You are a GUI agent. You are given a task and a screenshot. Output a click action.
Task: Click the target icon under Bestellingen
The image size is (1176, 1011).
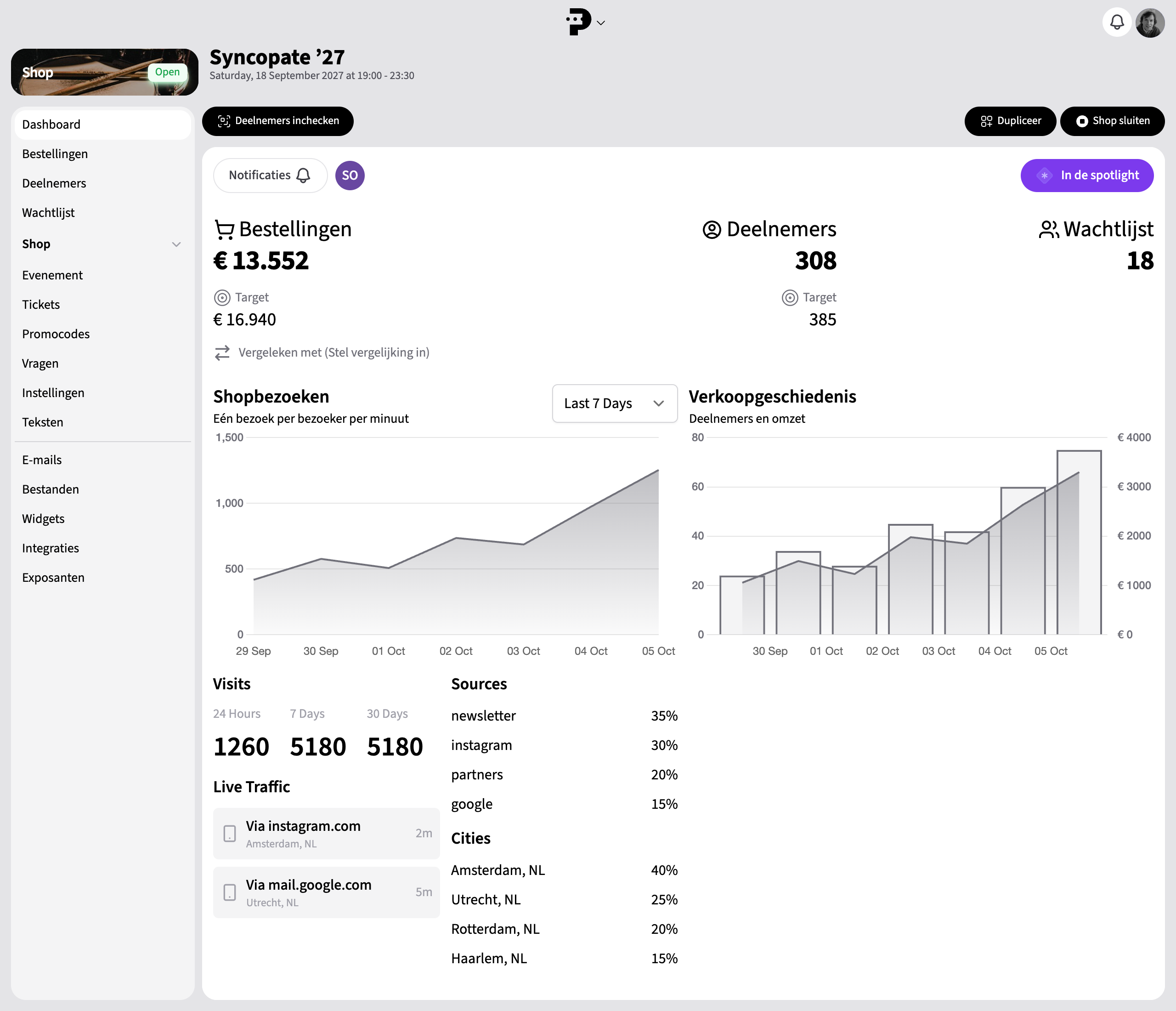coord(222,297)
